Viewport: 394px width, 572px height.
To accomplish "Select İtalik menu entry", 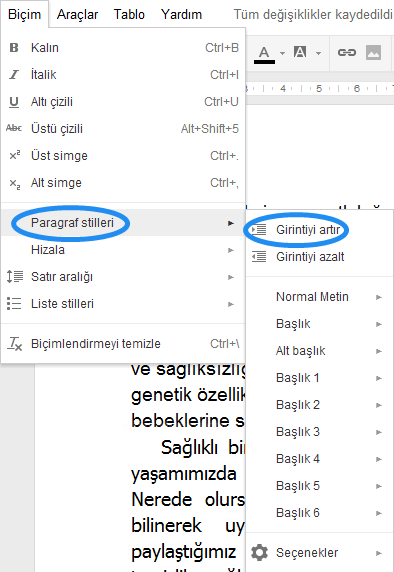I will tap(123, 75).
